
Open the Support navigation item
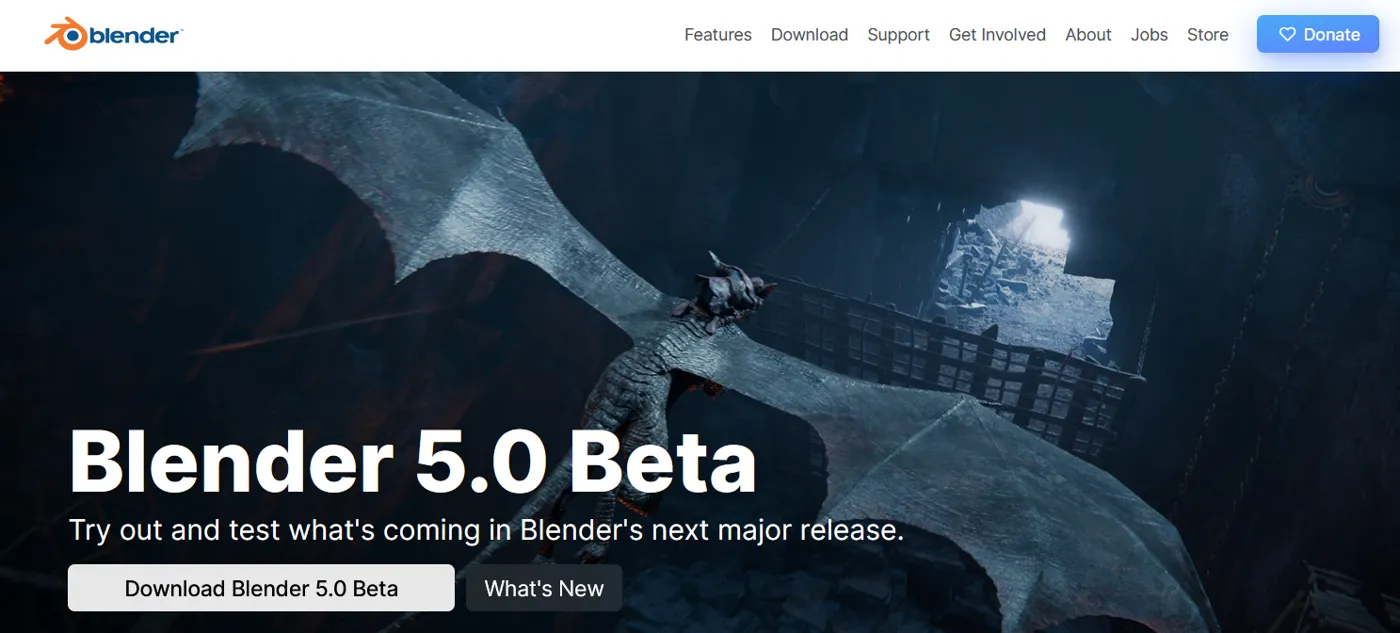(898, 34)
